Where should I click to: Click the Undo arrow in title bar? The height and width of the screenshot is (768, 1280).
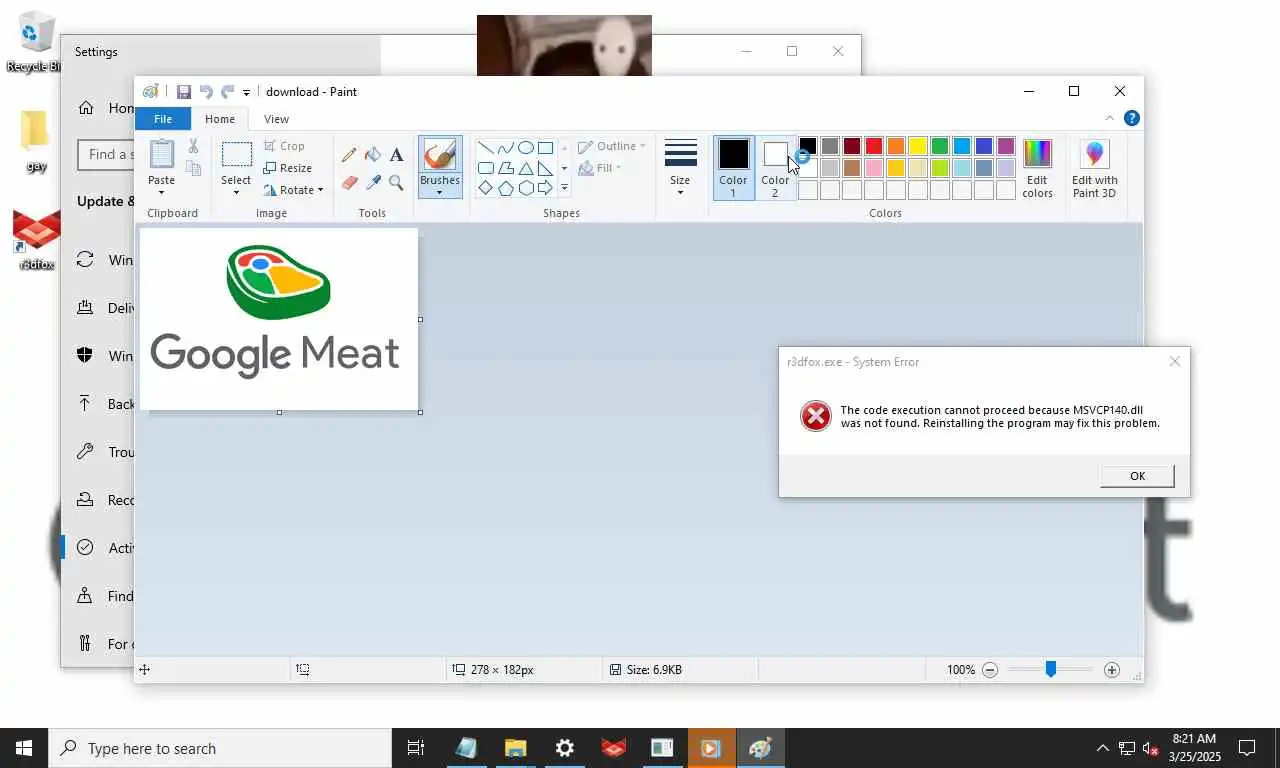pos(206,91)
